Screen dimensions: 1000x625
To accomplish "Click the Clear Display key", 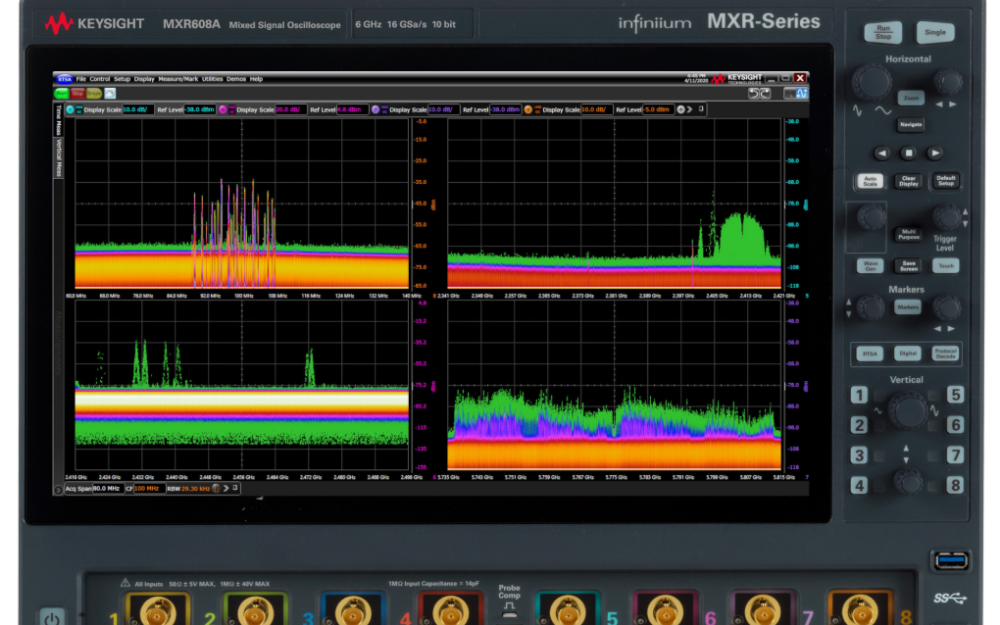I will (908, 181).
